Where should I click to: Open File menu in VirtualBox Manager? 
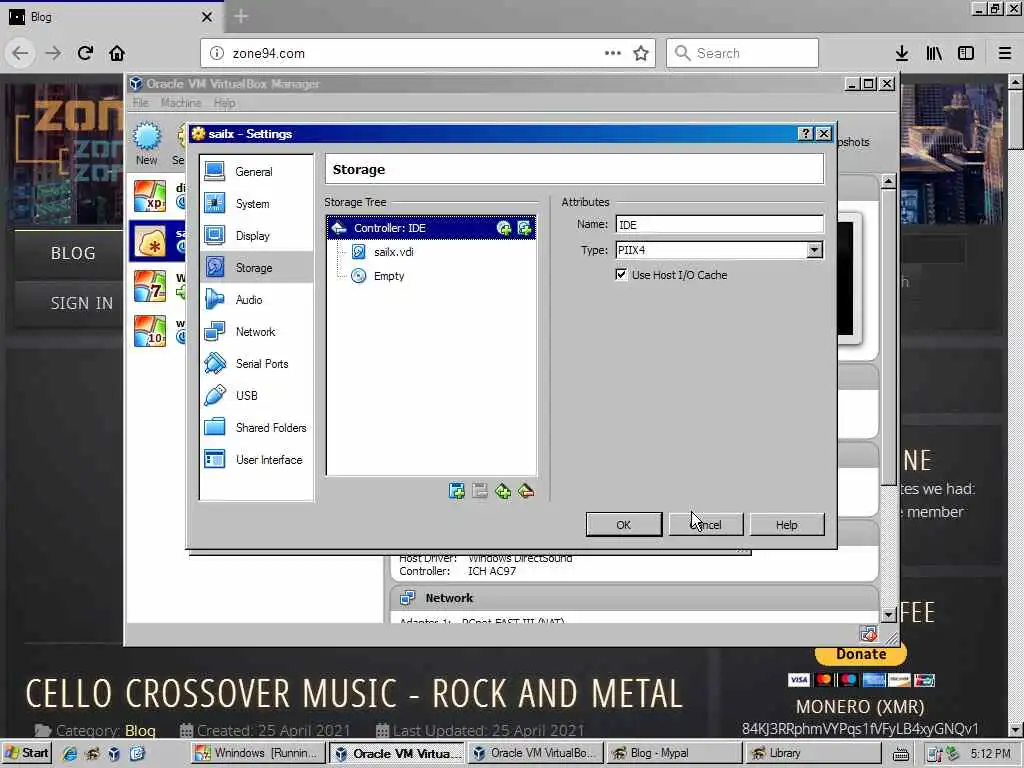pos(140,103)
